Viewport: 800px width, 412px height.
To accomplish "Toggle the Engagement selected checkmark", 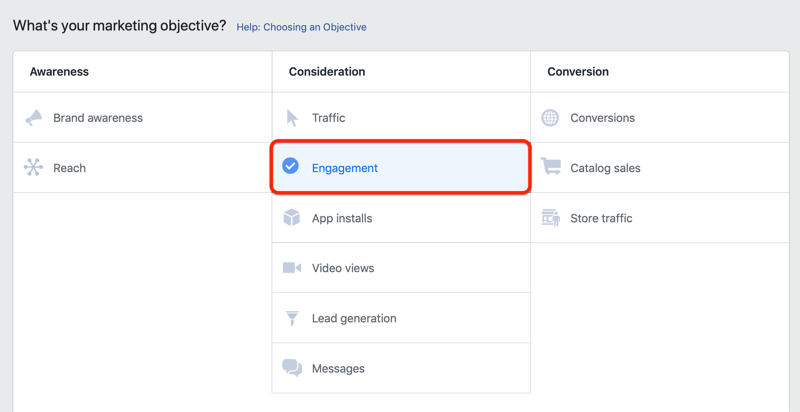I will 291,167.
